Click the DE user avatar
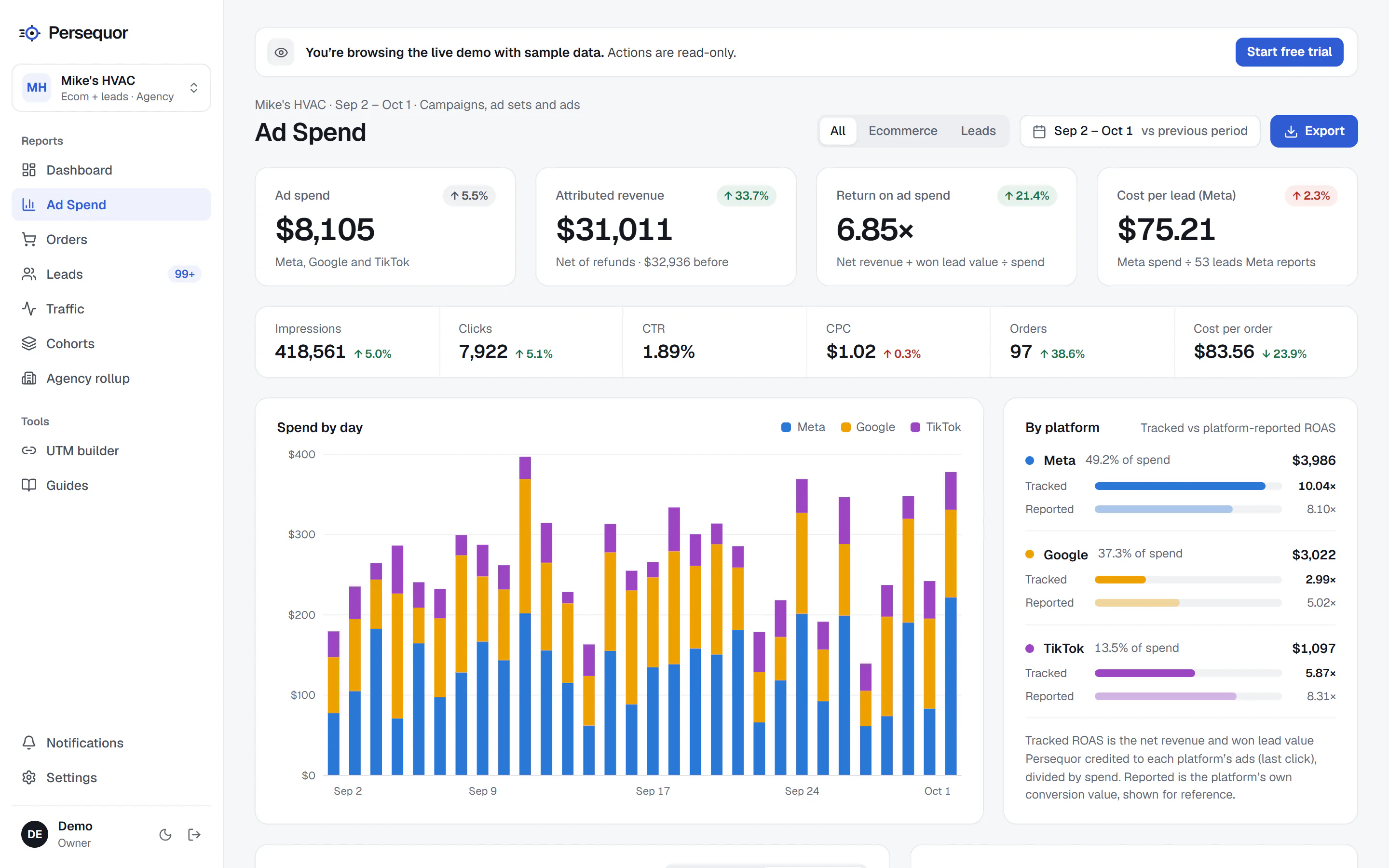The width and height of the screenshot is (1389, 868). 35,834
